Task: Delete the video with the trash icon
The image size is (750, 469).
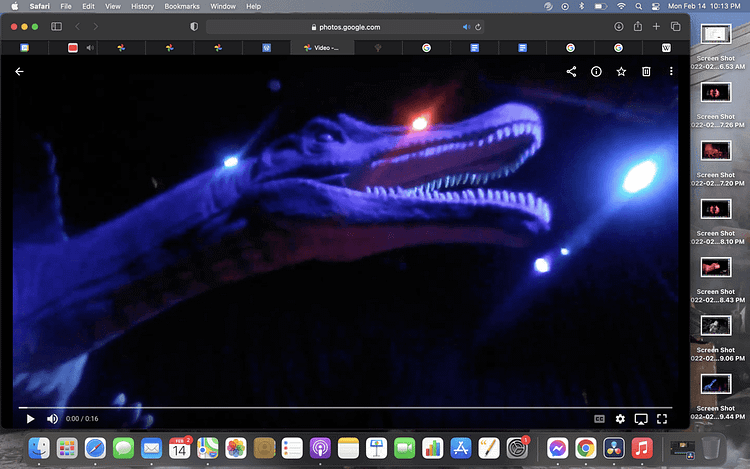Action: point(646,72)
